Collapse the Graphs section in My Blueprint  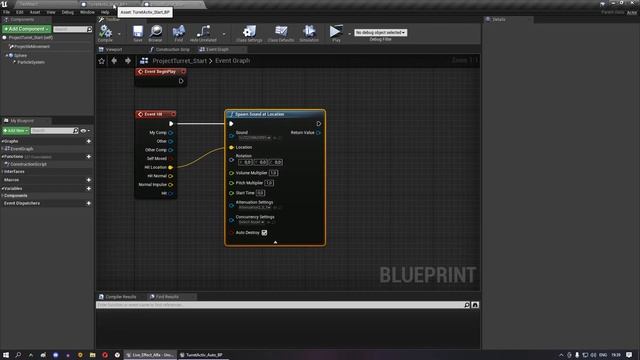tap(2, 141)
